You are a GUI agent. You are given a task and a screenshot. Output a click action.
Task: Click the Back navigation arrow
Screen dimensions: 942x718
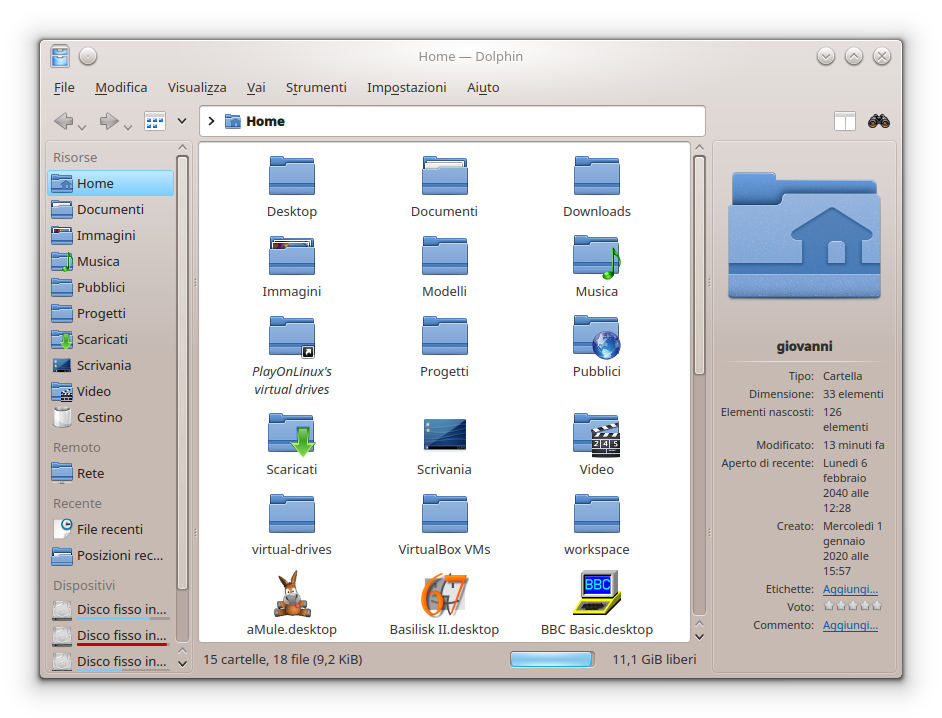tap(63, 121)
